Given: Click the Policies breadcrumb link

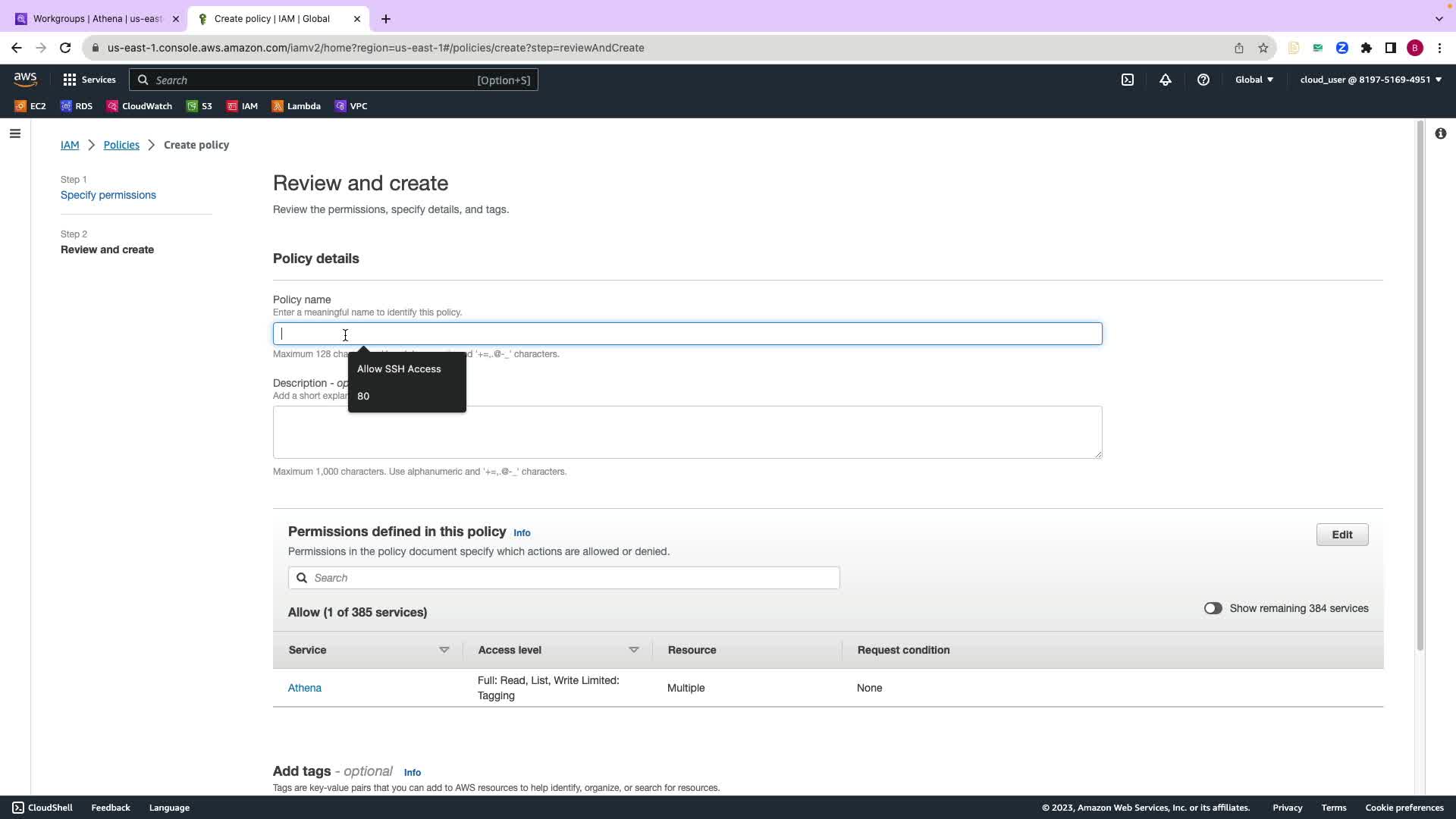Looking at the screenshot, I should [121, 145].
